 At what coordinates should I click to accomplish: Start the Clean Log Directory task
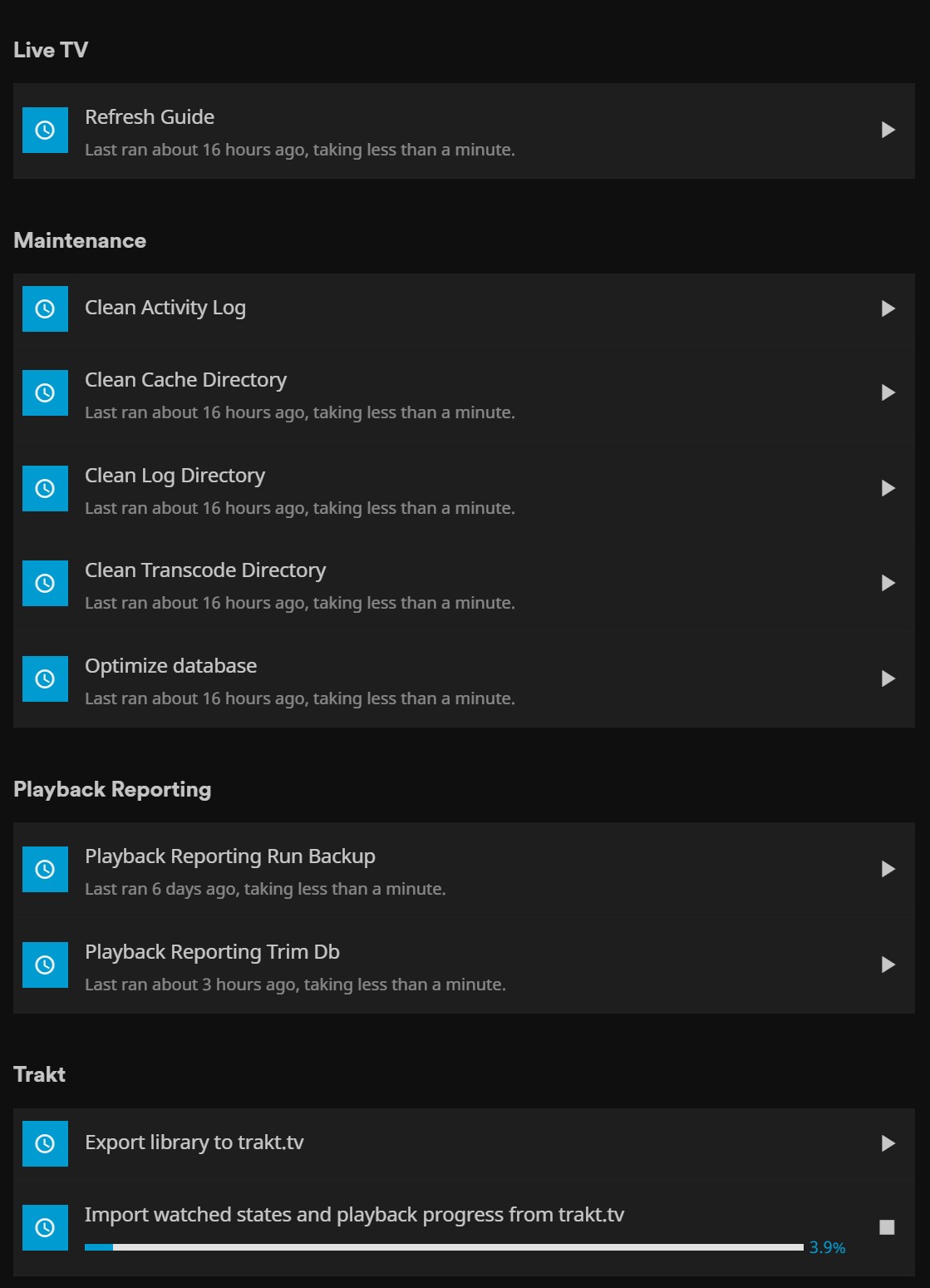coord(888,488)
